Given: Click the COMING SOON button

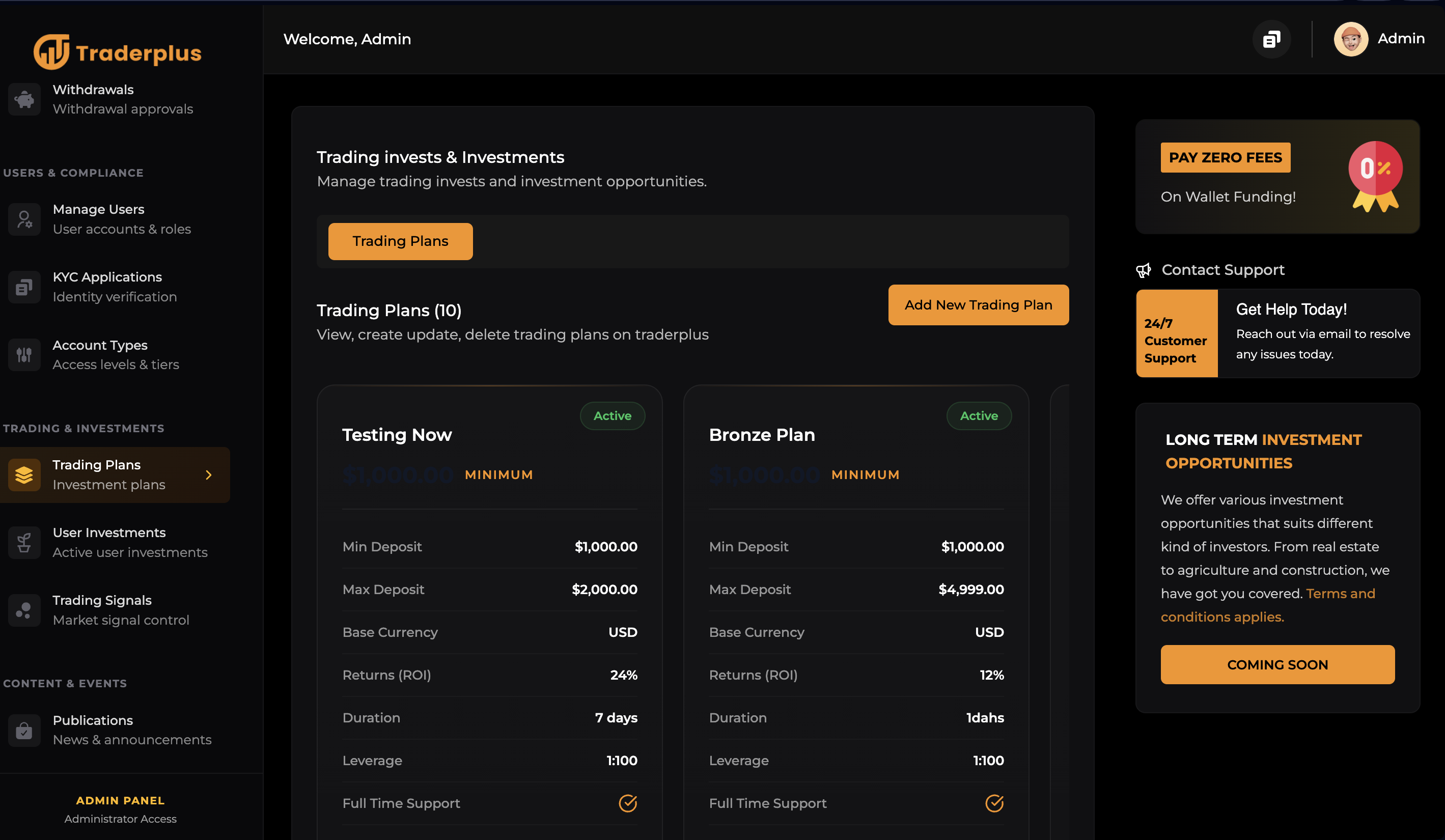Looking at the screenshot, I should tap(1277, 664).
